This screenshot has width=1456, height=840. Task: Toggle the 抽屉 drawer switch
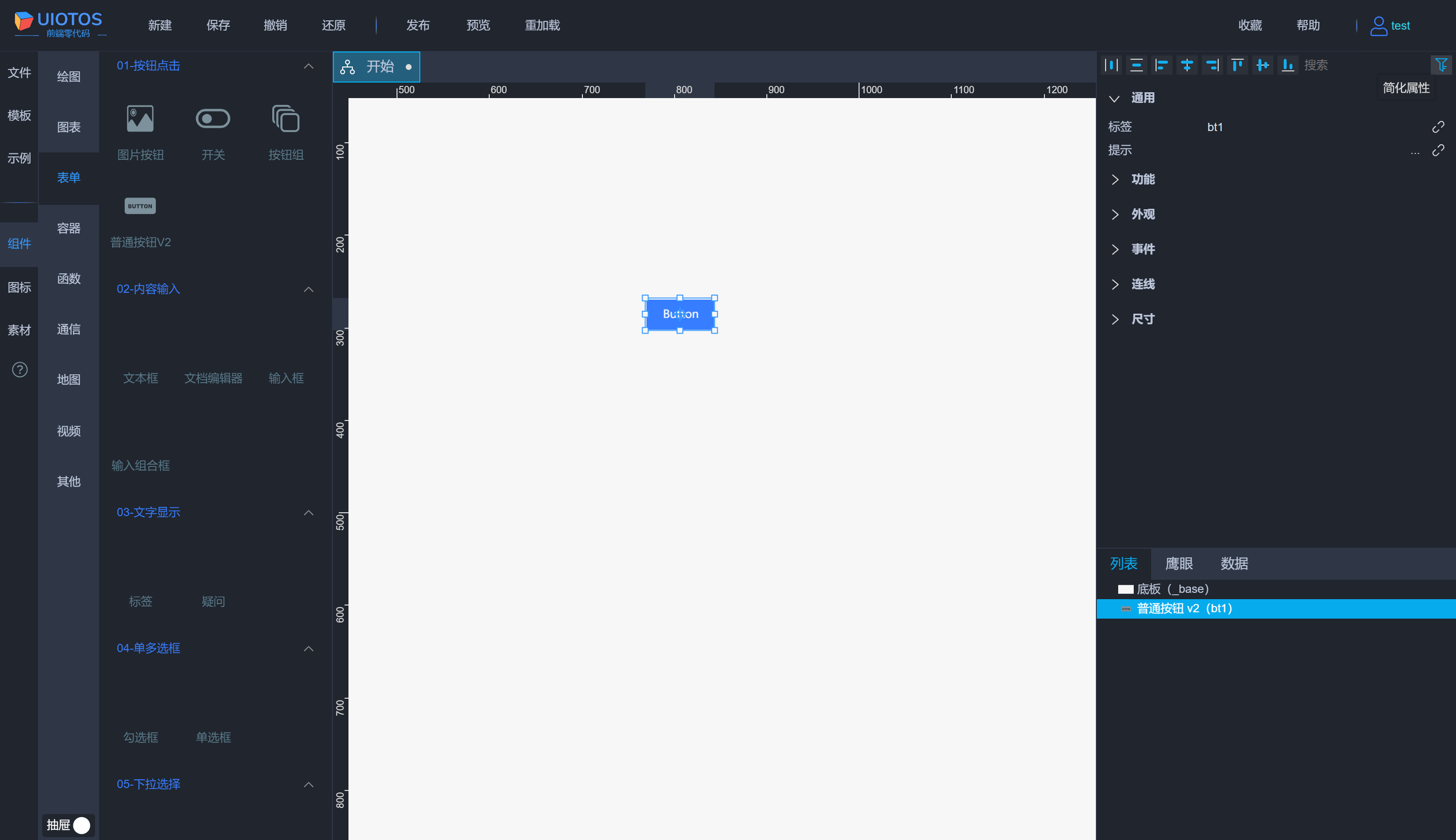coord(82,825)
